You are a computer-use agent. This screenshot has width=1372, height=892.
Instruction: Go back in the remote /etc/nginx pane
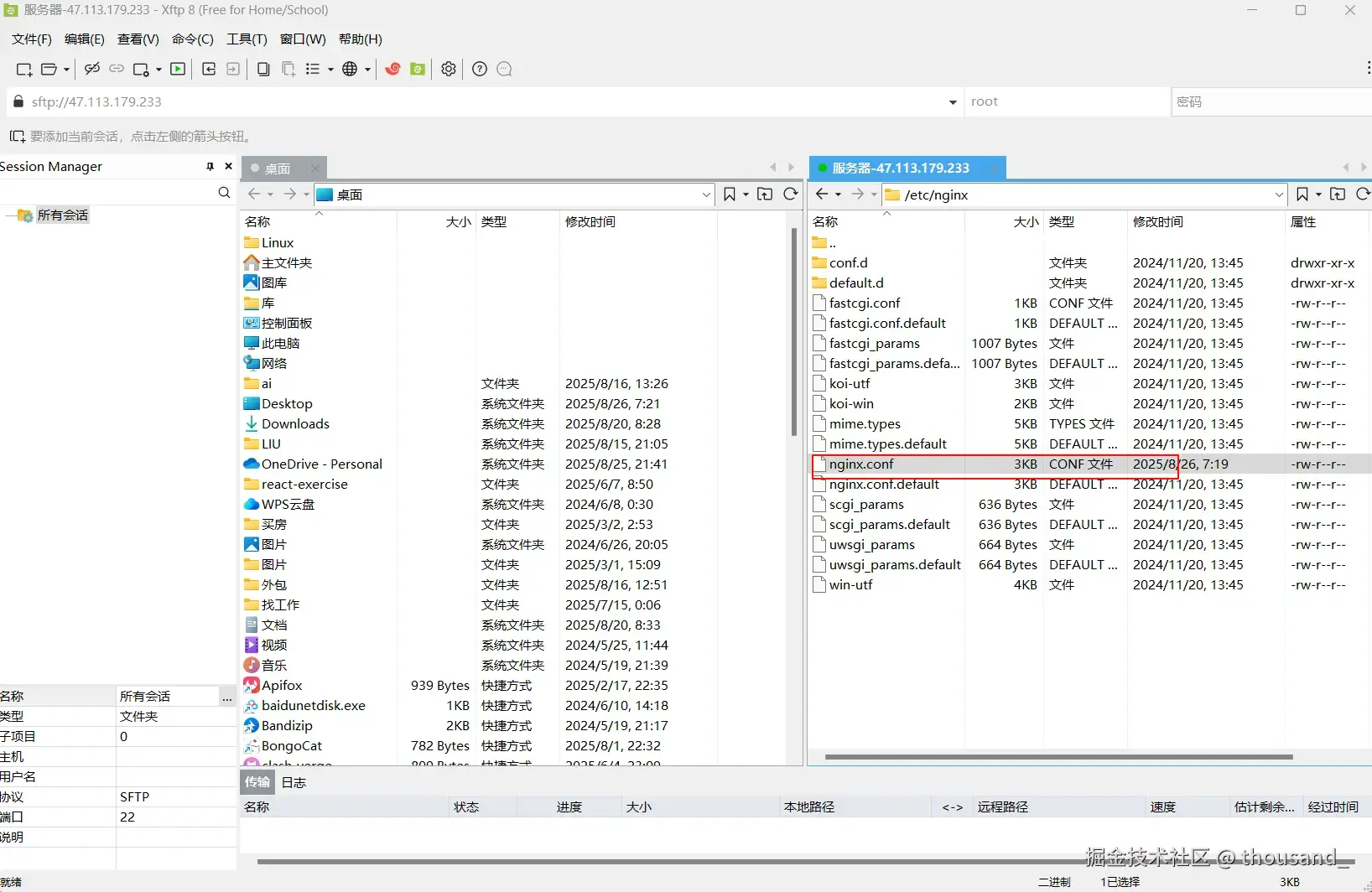(822, 194)
